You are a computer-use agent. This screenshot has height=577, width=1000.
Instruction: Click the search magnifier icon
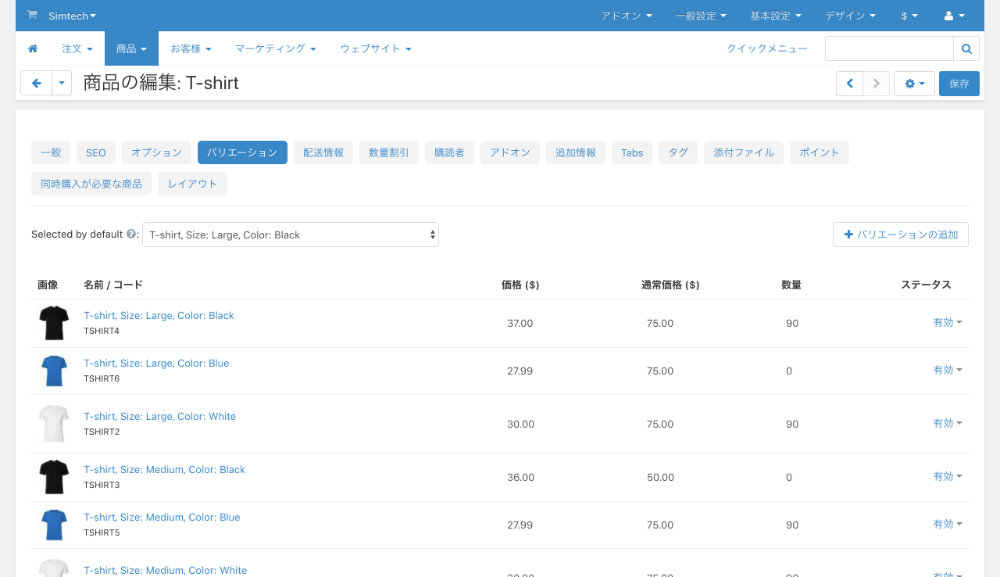click(x=966, y=48)
